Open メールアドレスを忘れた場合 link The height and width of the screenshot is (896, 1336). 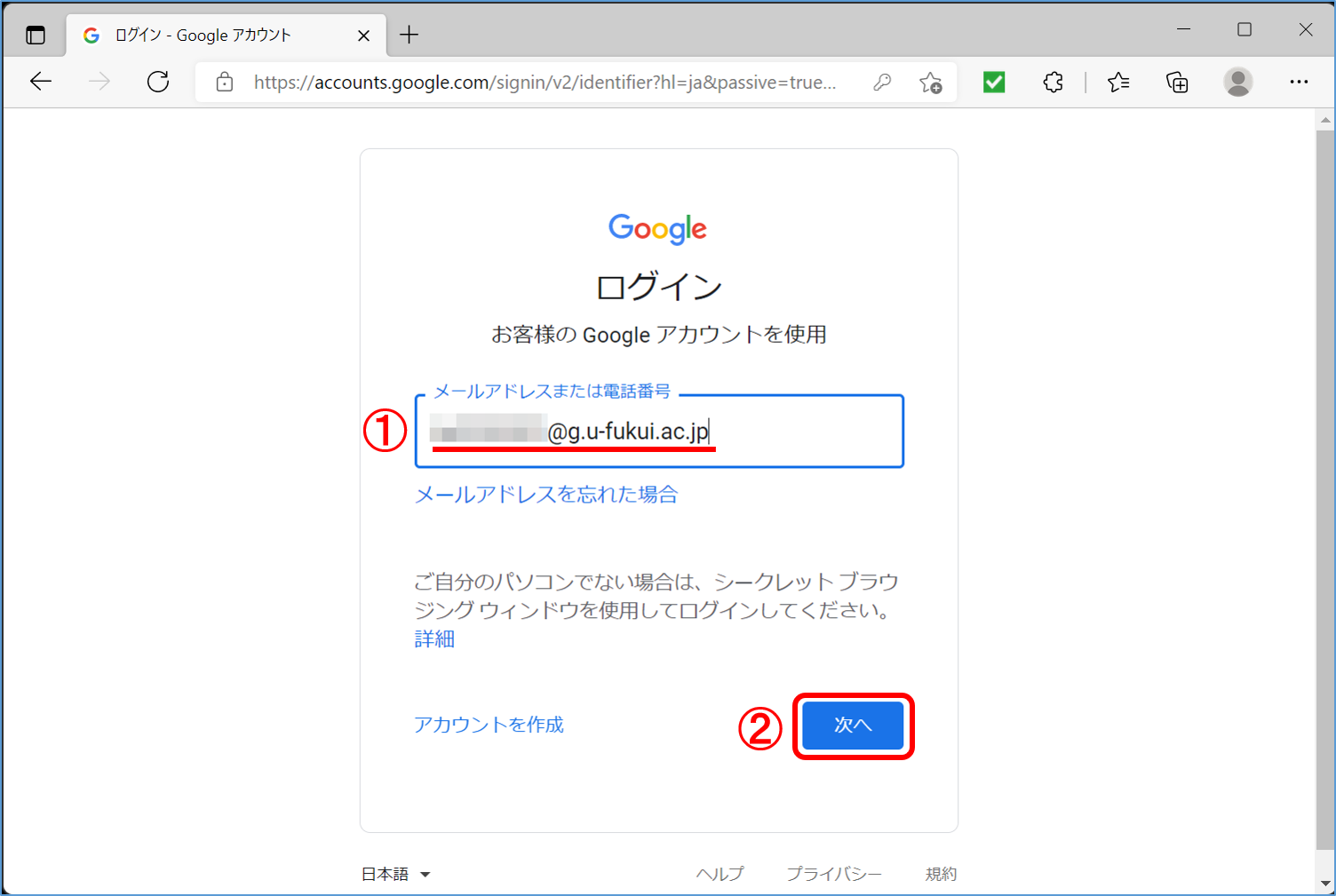tap(546, 495)
